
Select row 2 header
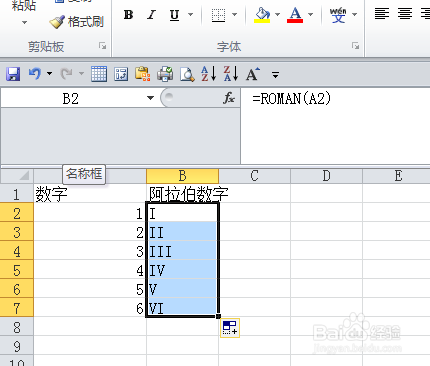[x=17, y=212]
